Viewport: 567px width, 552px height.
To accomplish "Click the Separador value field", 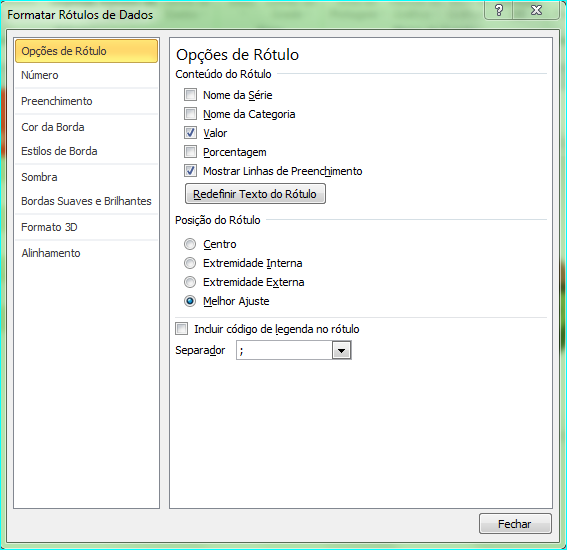I will tap(284, 350).
